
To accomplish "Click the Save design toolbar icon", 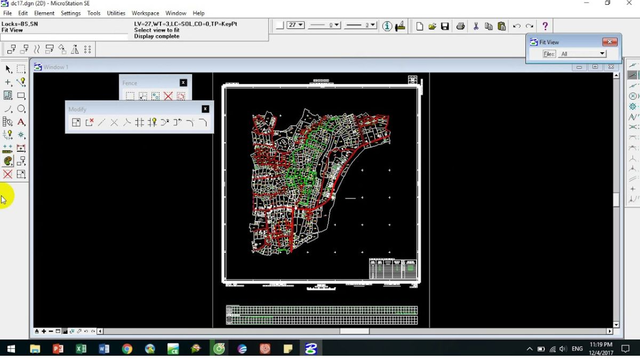I will (445, 27).
